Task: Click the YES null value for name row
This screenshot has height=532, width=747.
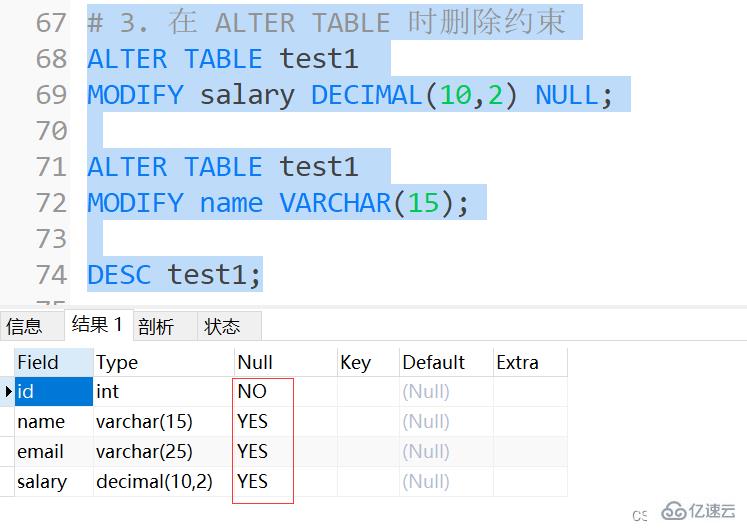Action: tap(252, 422)
